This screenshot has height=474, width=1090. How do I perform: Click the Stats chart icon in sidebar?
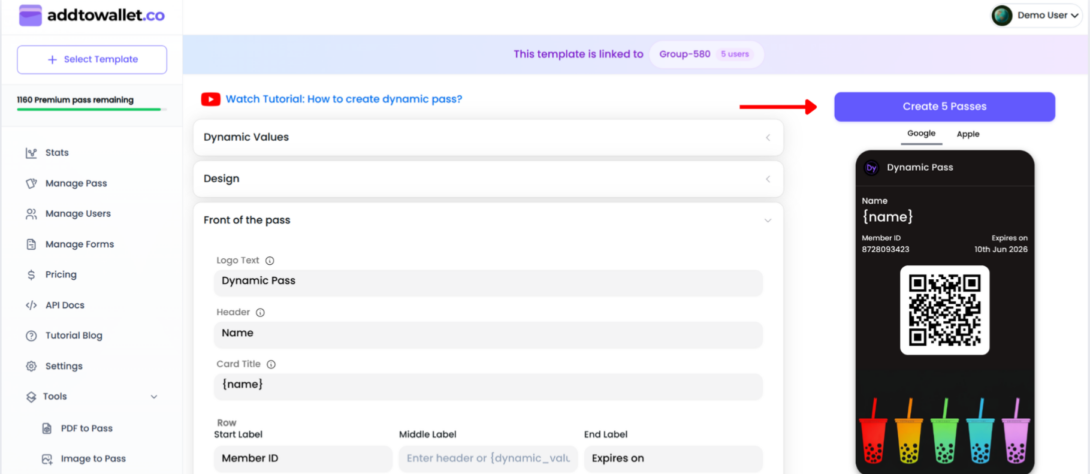(x=32, y=153)
